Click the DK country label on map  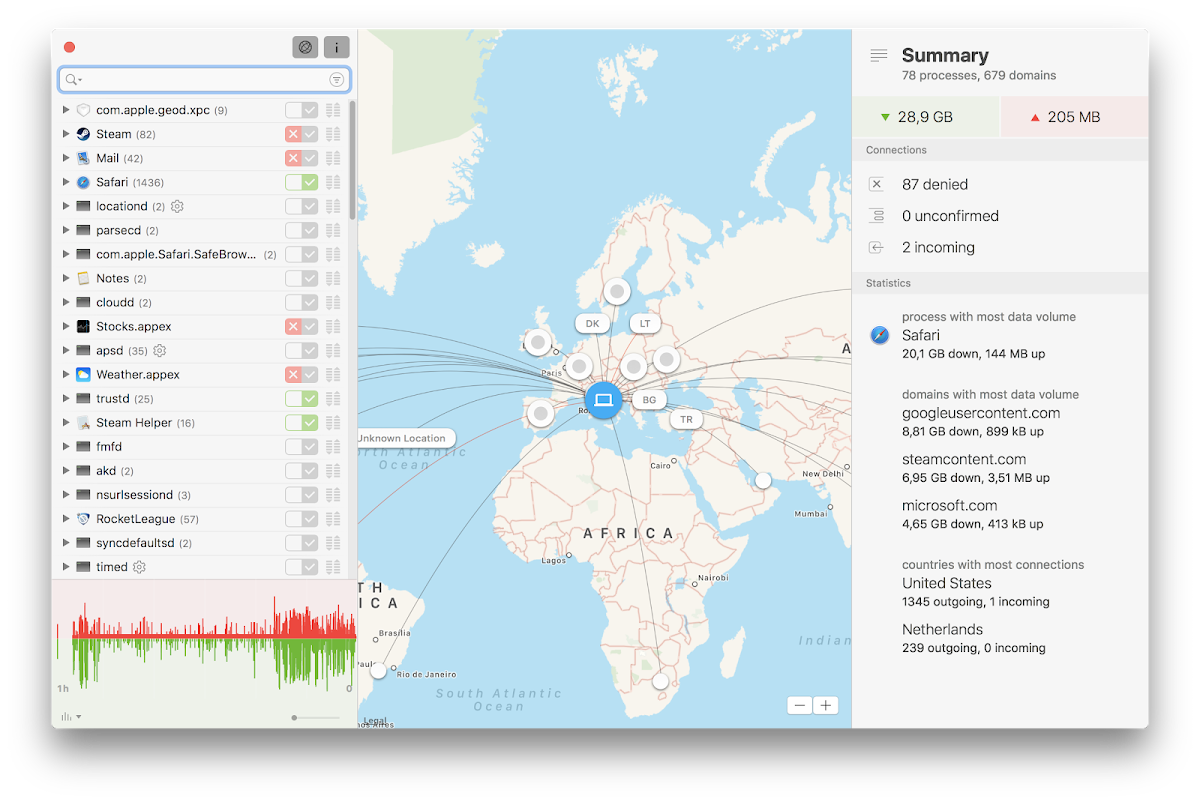(592, 323)
